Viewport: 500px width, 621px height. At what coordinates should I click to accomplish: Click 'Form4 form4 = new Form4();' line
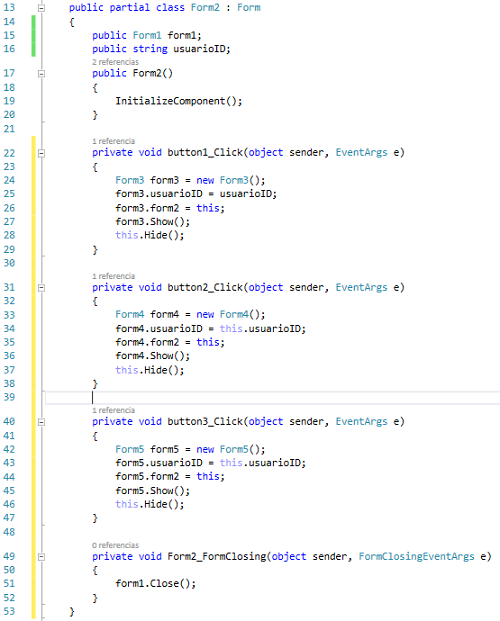click(x=190, y=314)
